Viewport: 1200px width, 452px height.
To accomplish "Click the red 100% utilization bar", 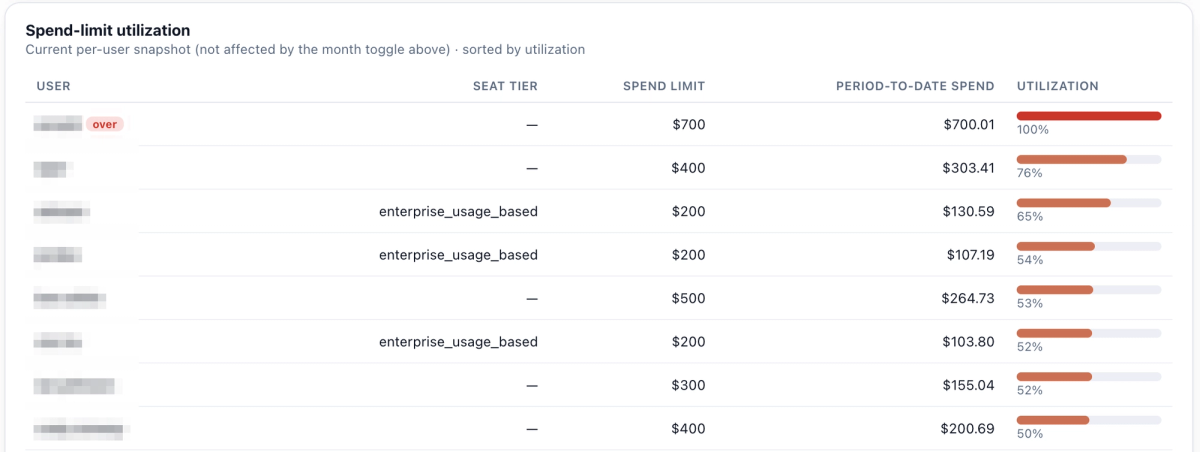I will (x=1089, y=116).
